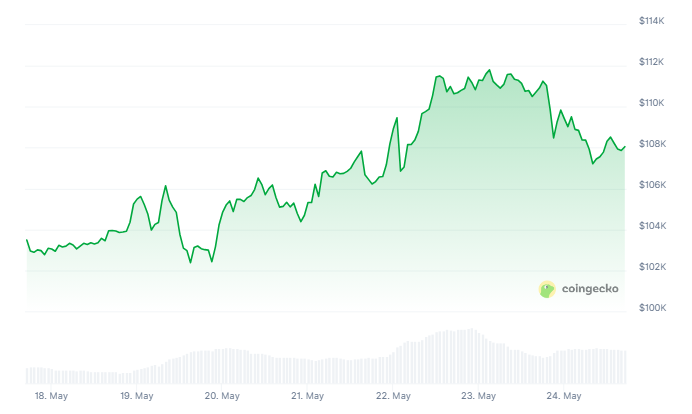Click the 19. May date label
This screenshot has width=692, height=414.
click(136, 397)
